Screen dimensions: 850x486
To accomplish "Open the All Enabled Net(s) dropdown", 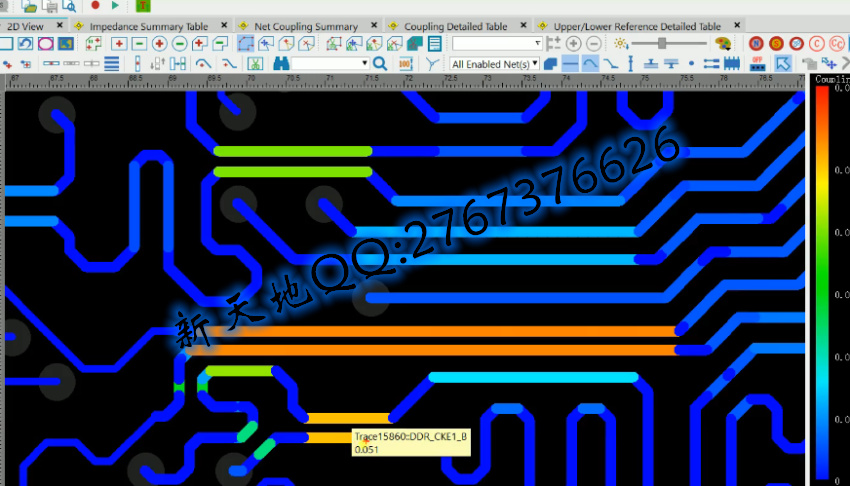I will point(494,63).
